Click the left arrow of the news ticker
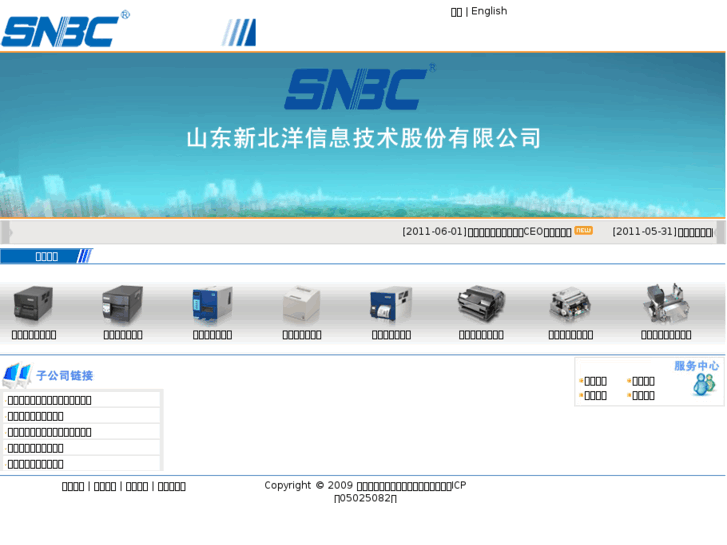Image resolution: width=727 pixels, height=545 pixels. [x=6, y=232]
